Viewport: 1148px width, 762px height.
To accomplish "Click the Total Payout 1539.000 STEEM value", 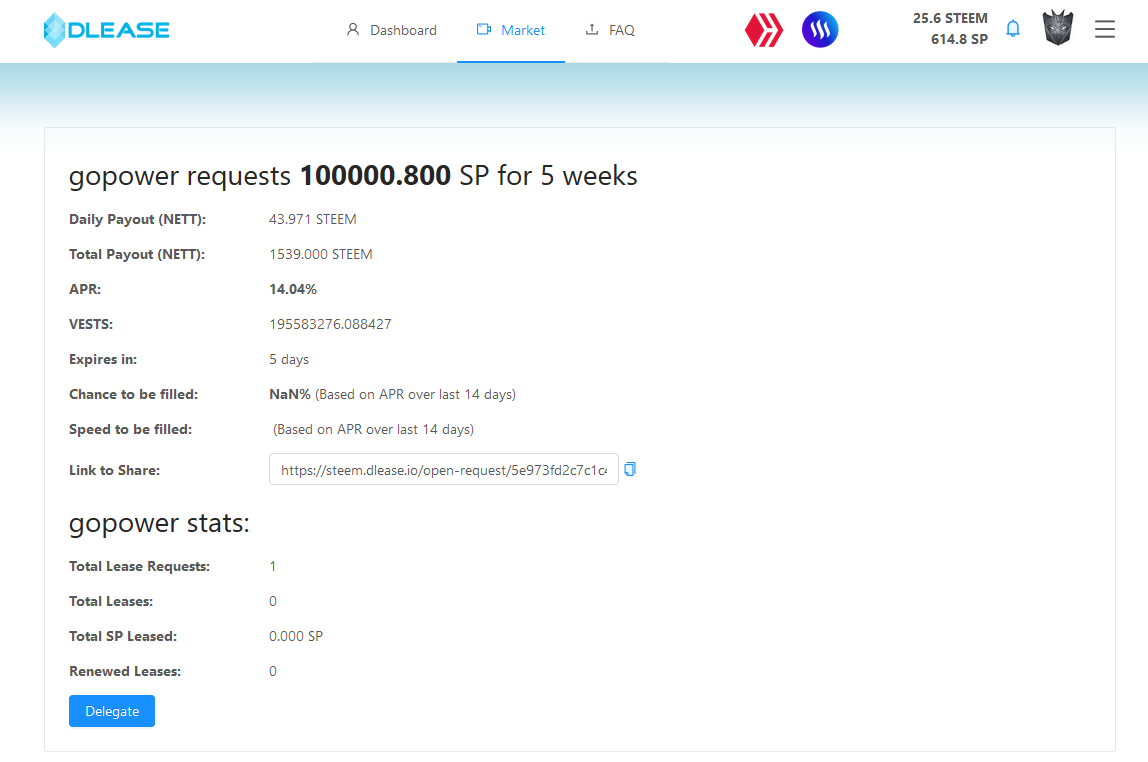I will coord(321,254).
